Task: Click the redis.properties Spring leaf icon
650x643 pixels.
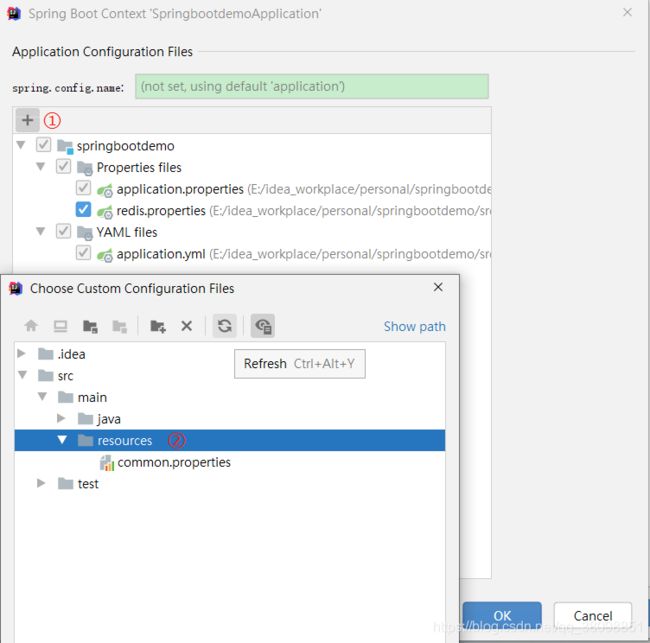Action: tap(105, 211)
